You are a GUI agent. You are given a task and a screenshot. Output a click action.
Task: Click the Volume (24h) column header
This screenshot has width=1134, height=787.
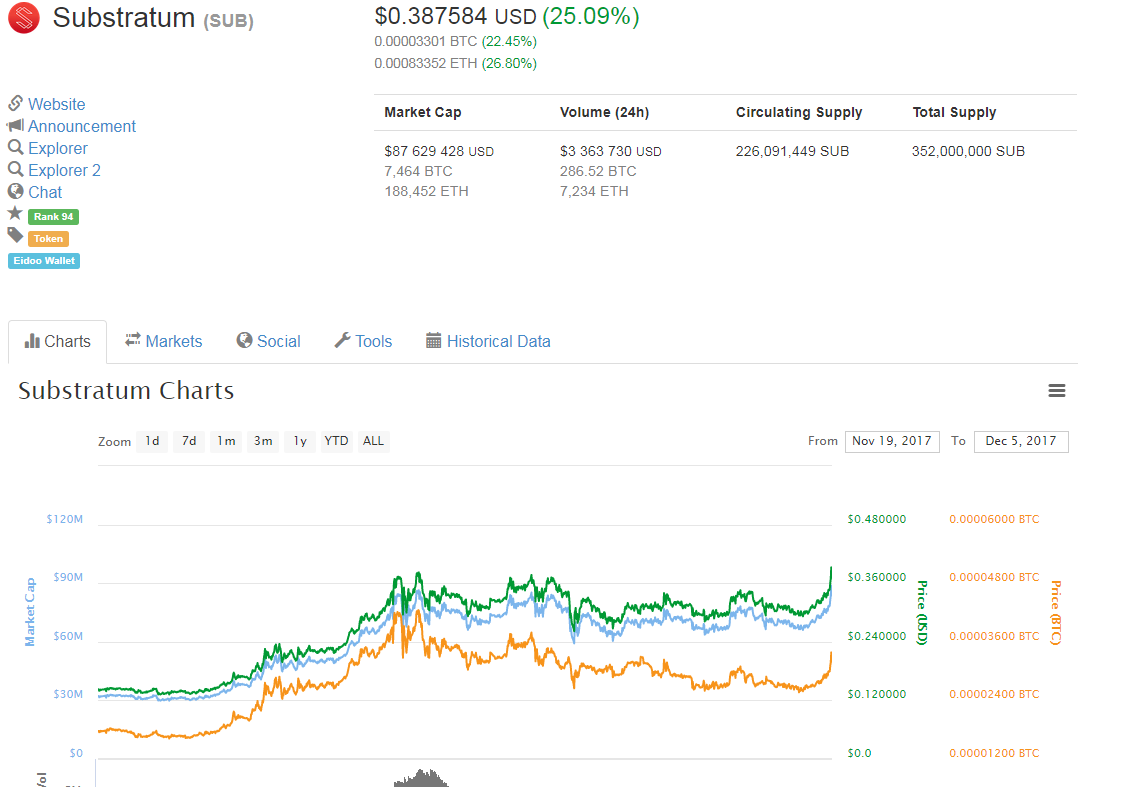[605, 112]
